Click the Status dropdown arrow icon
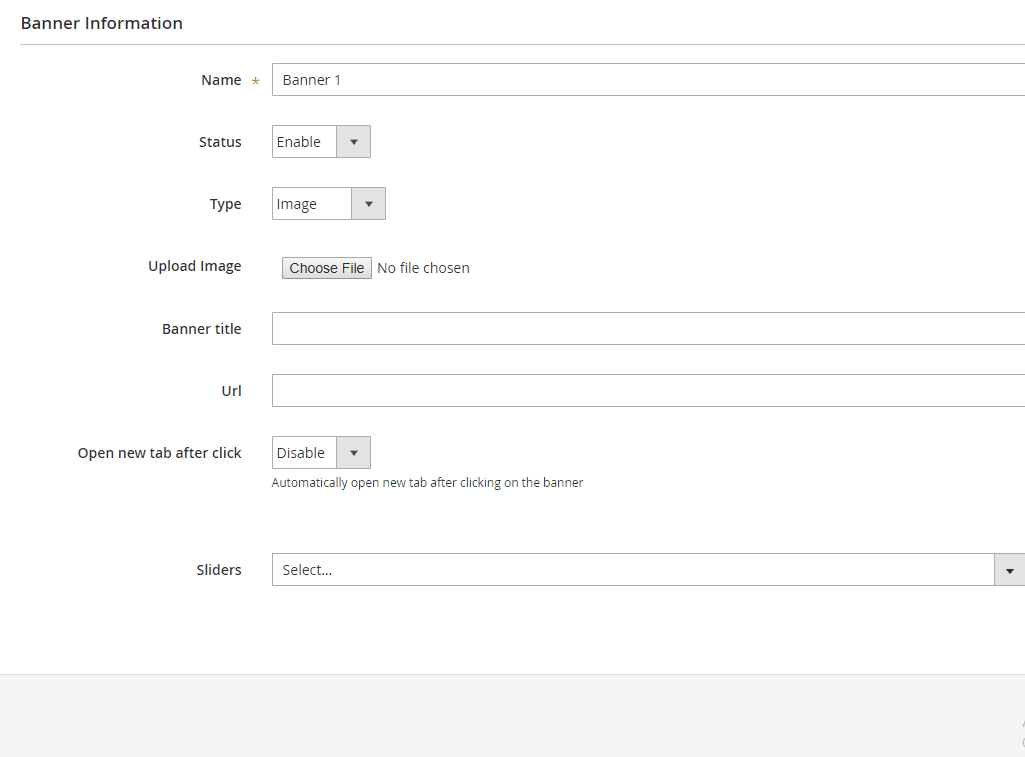The height and width of the screenshot is (757, 1025). [x=353, y=142]
